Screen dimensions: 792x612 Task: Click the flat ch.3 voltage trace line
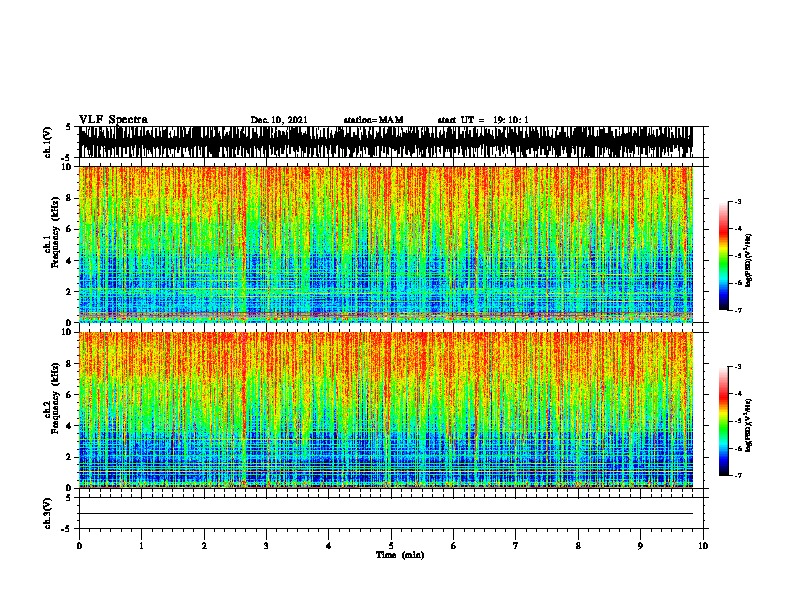(x=386, y=514)
